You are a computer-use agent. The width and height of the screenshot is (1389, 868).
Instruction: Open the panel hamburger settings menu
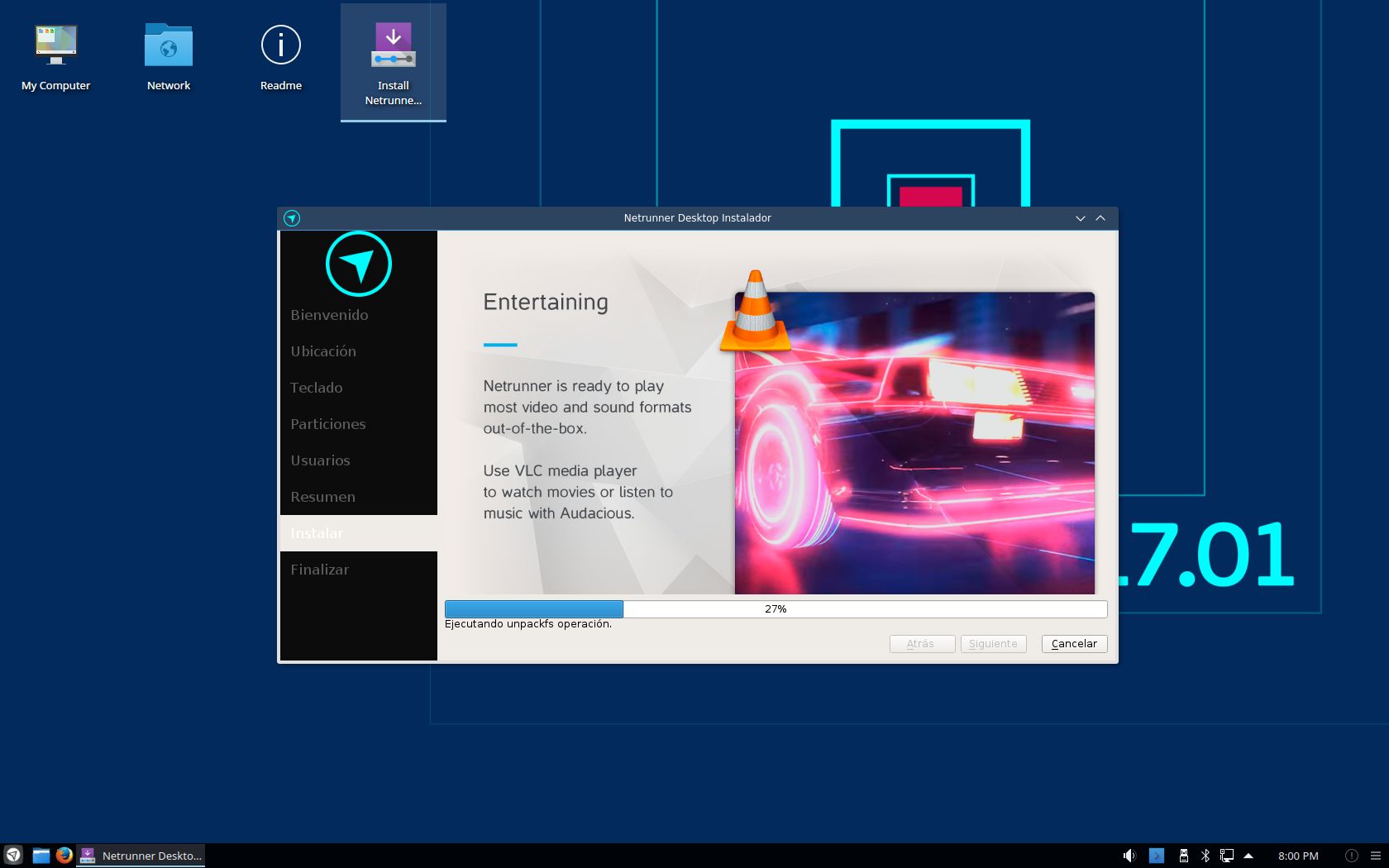(x=1376, y=856)
